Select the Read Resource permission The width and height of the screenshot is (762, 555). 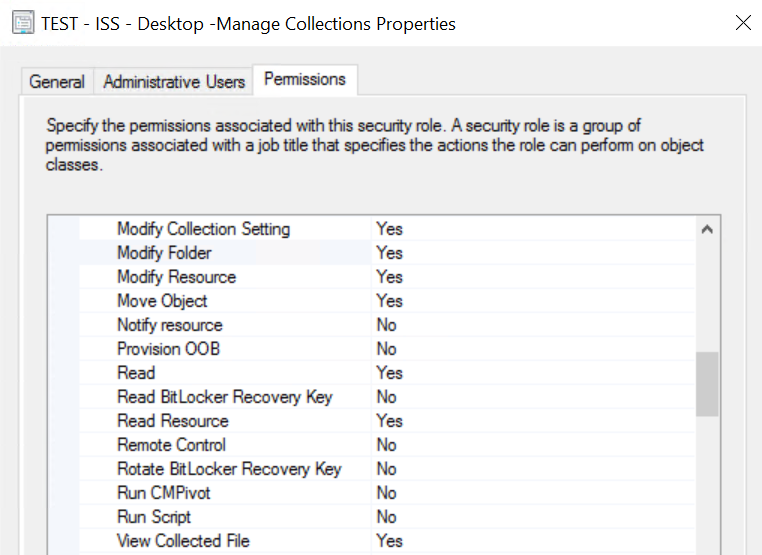coord(387,421)
